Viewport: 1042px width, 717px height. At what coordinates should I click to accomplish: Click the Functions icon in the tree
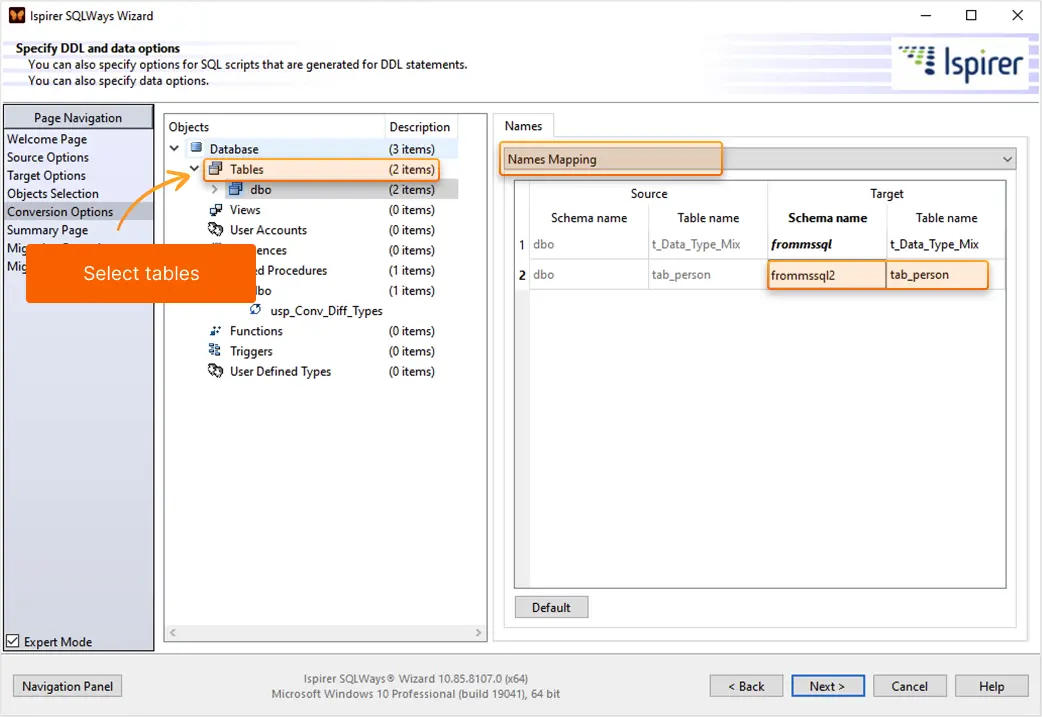pos(215,330)
